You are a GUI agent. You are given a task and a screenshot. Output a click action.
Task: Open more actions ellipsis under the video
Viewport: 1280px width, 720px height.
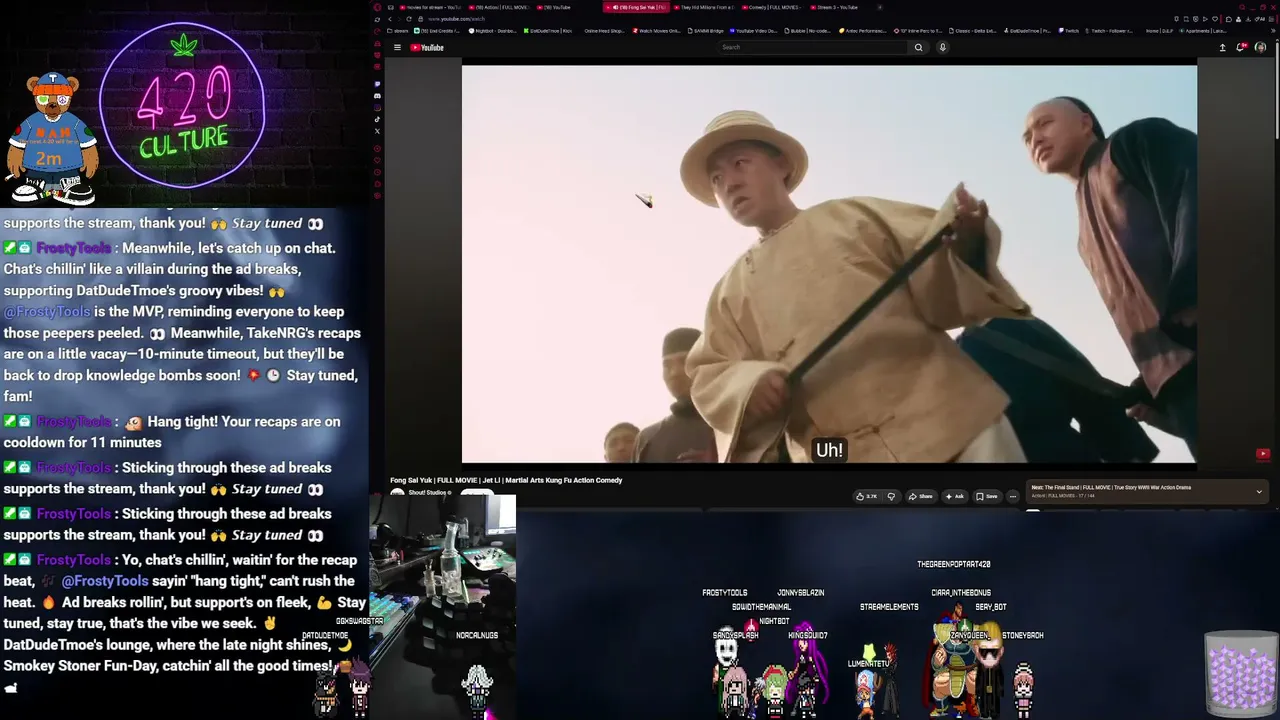[1012, 496]
